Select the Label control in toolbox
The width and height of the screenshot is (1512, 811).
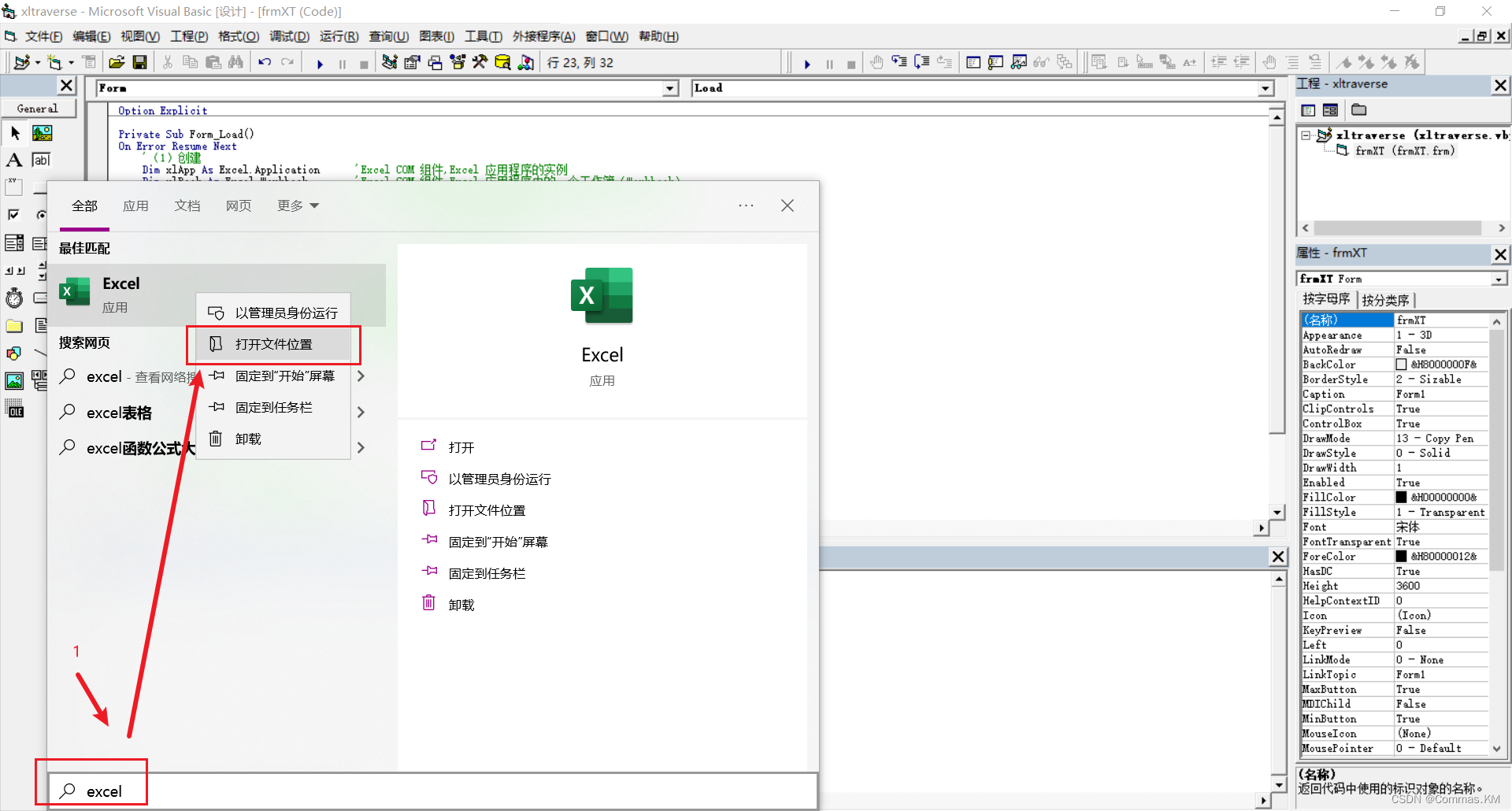click(15, 160)
